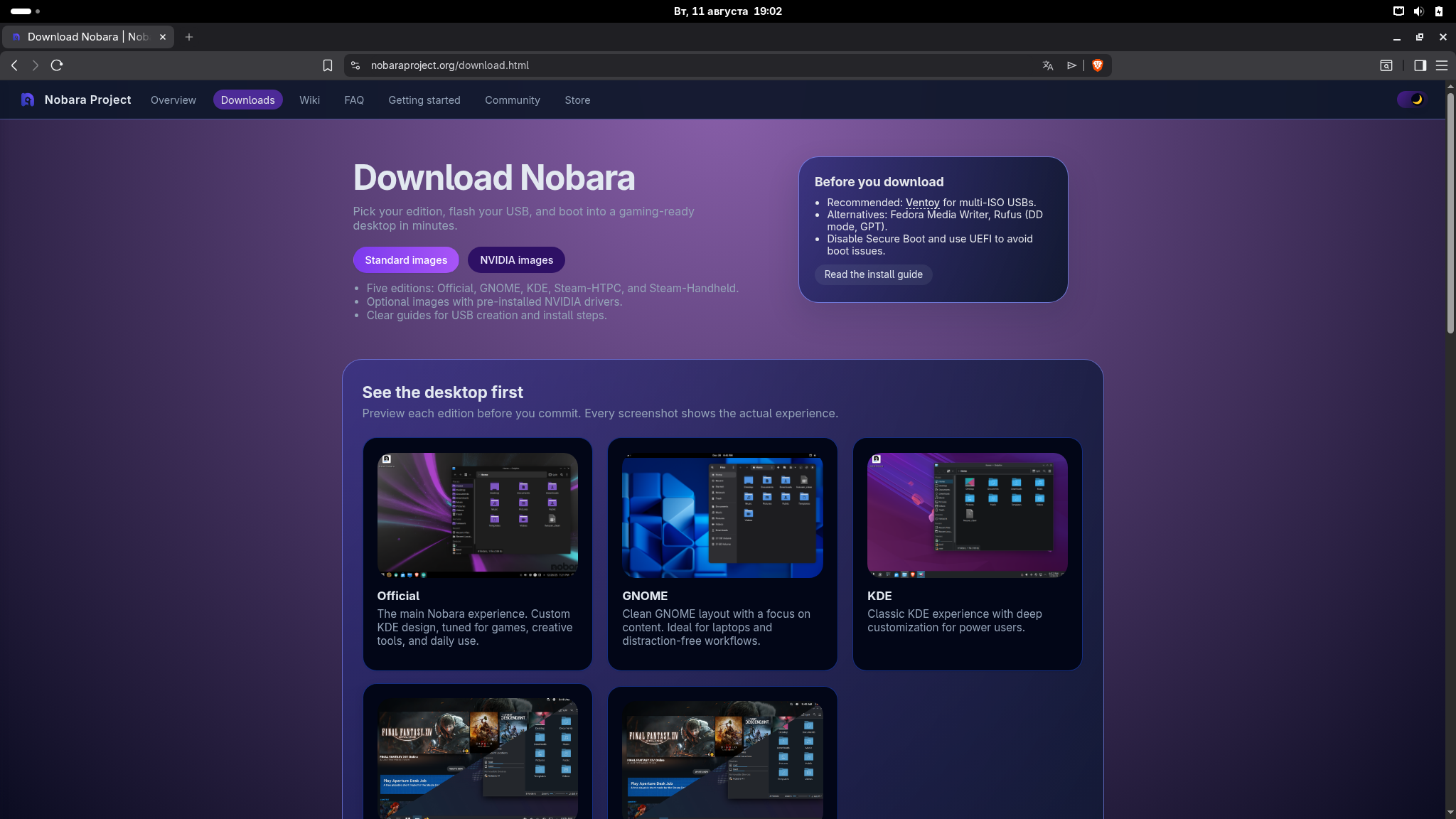Image resolution: width=1456 pixels, height=819 pixels.
Task: Open the Store nav item
Action: coord(577,100)
